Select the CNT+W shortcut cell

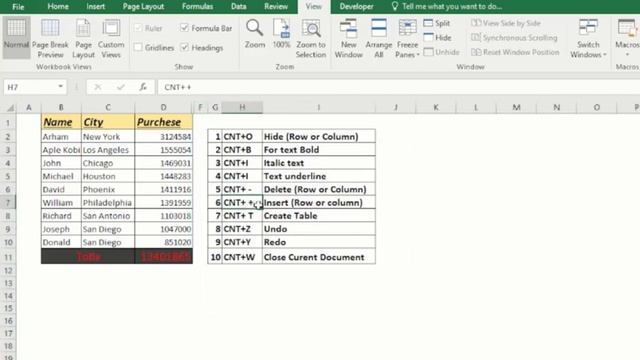click(242, 257)
